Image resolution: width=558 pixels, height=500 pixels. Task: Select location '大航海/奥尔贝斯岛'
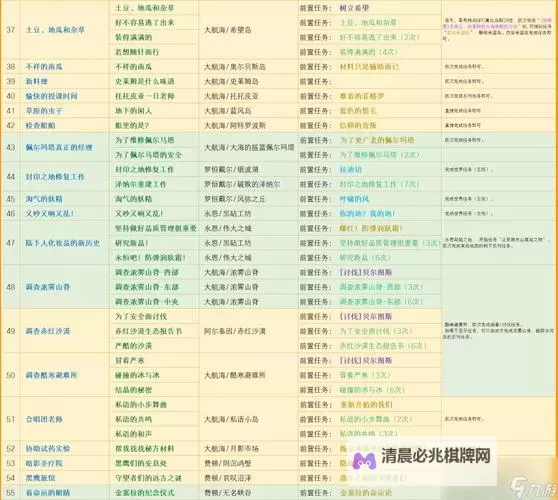(235, 67)
